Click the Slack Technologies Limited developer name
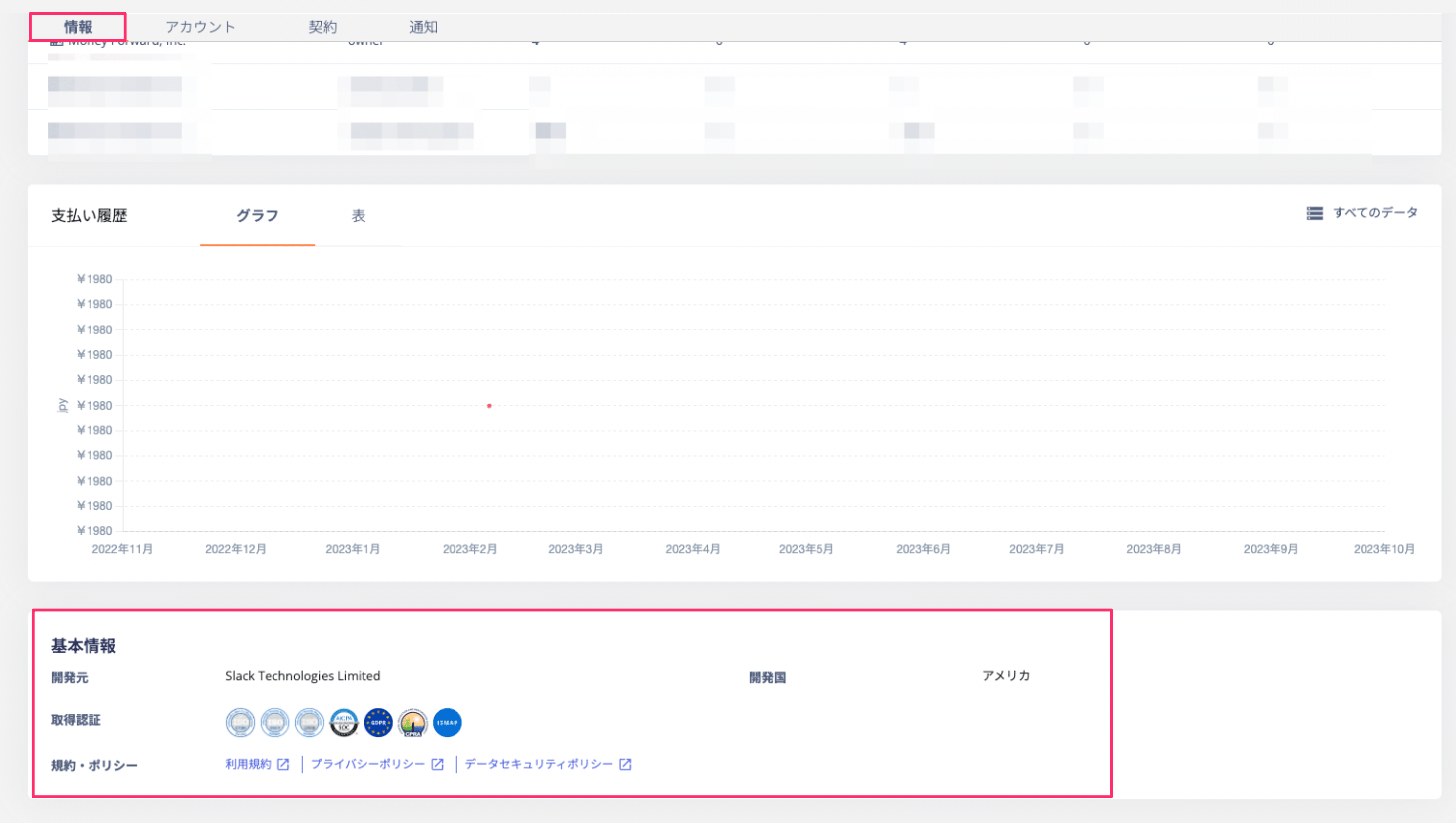1456x823 pixels. pyautogui.click(x=302, y=676)
